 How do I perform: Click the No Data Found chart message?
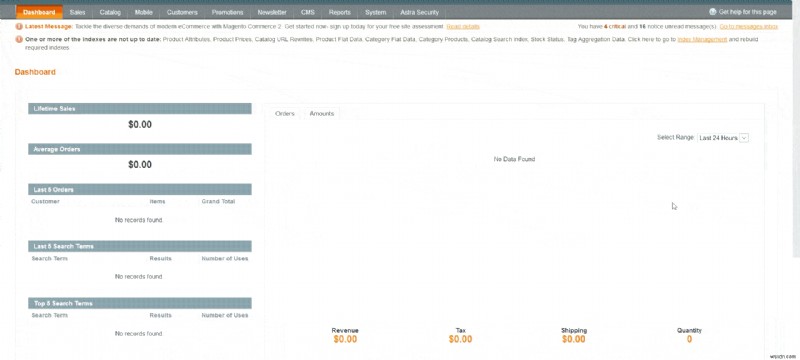(514, 159)
